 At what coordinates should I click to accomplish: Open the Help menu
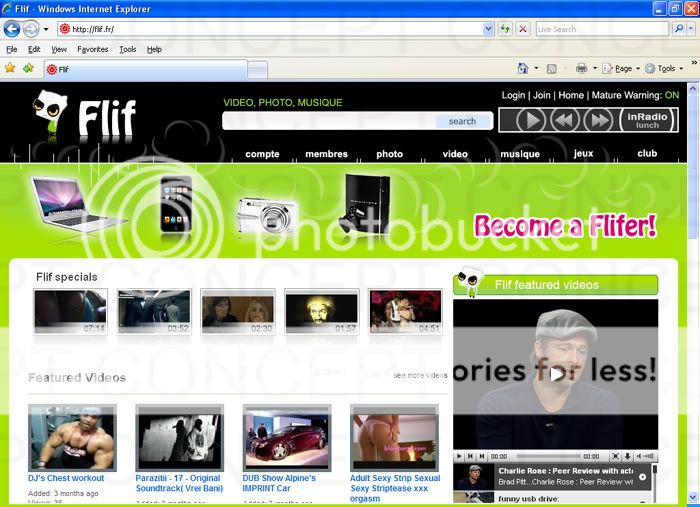(x=154, y=50)
